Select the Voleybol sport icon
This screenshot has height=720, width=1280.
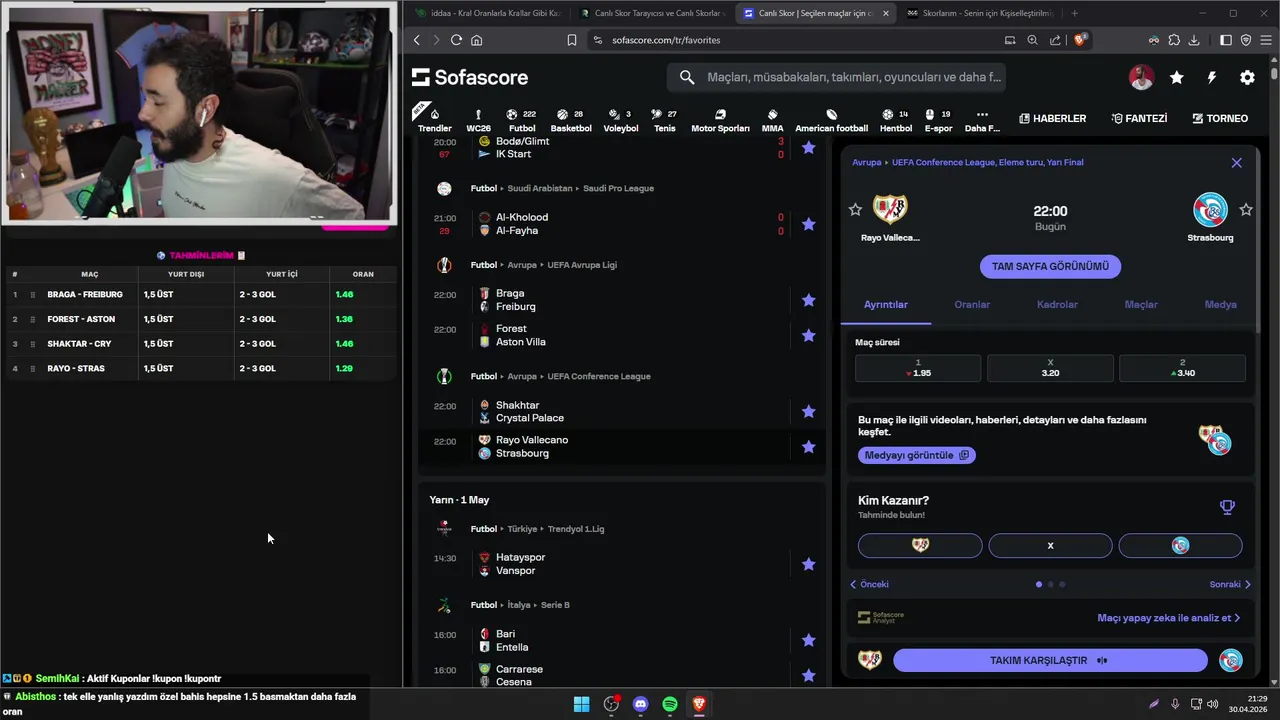[620, 118]
